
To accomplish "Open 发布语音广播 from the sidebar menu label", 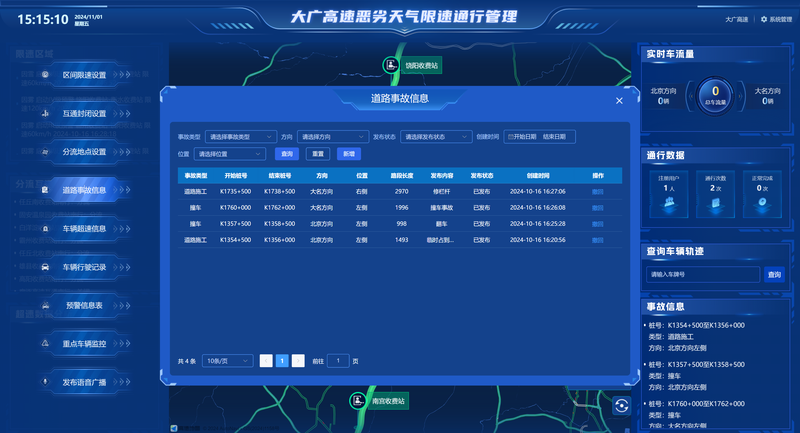I will 84,382.
